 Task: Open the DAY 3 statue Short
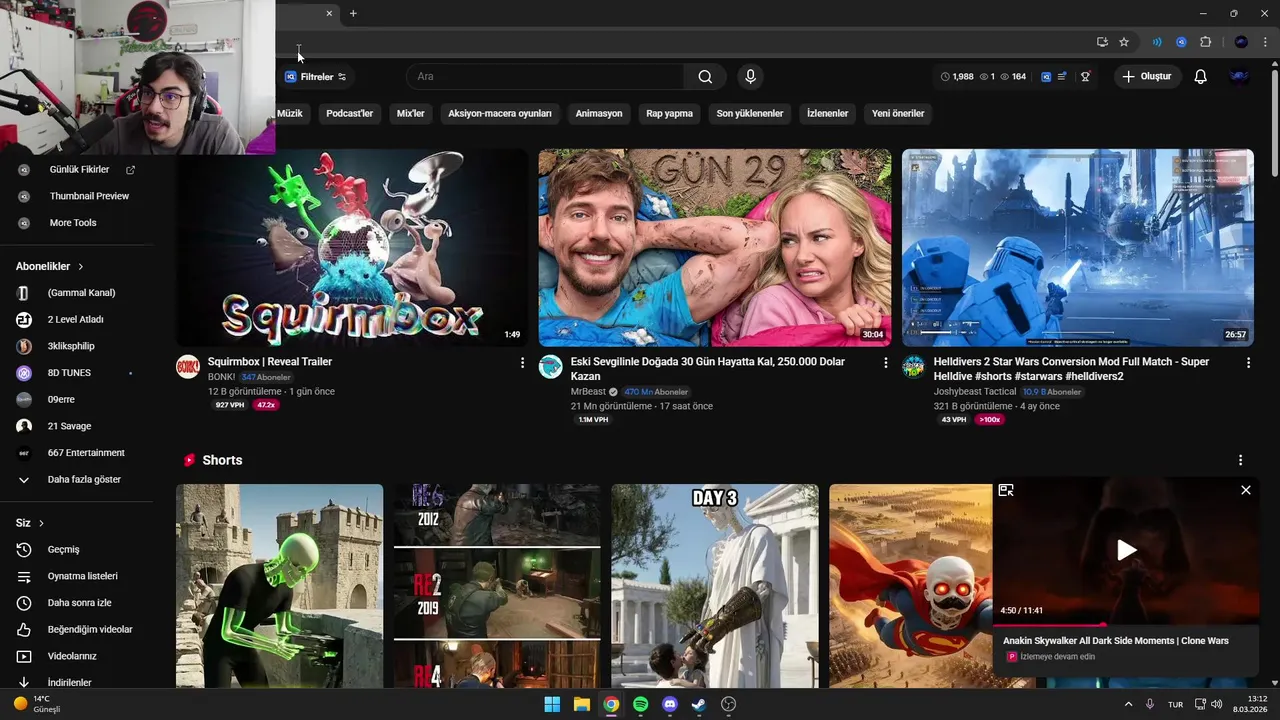(715, 586)
